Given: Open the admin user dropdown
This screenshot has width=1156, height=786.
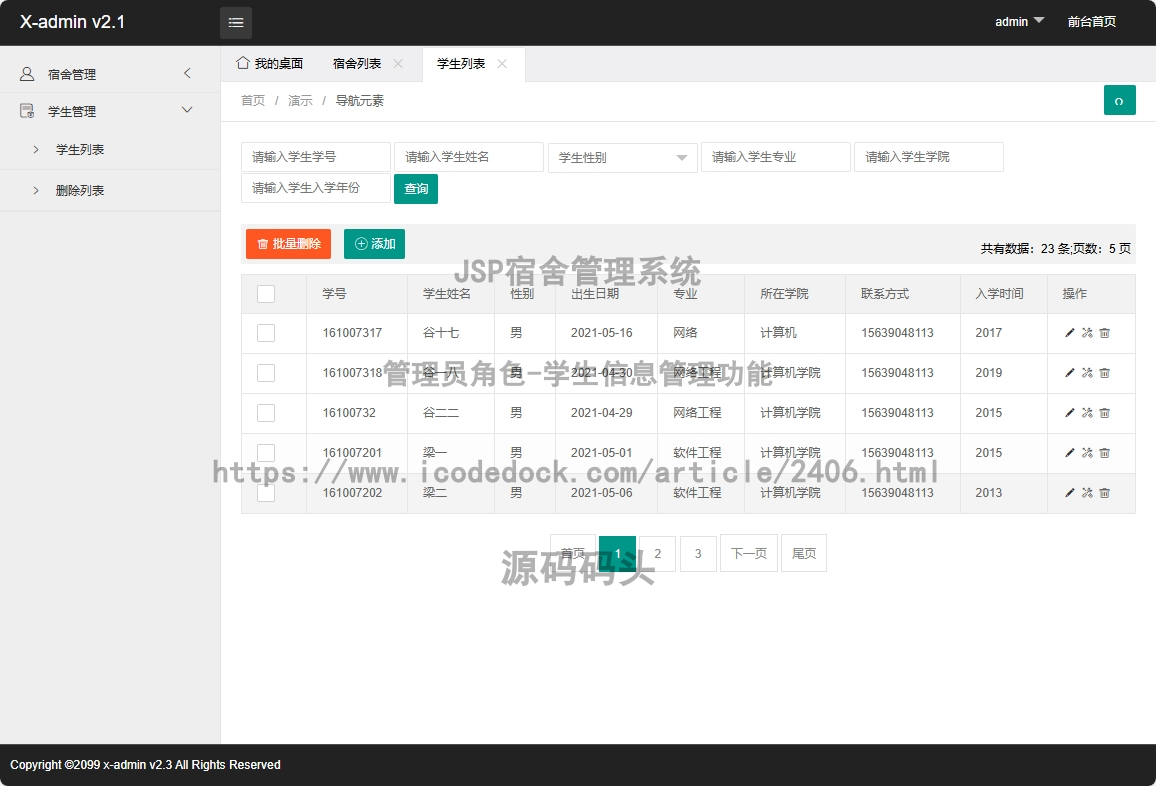Looking at the screenshot, I should 1020,21.
